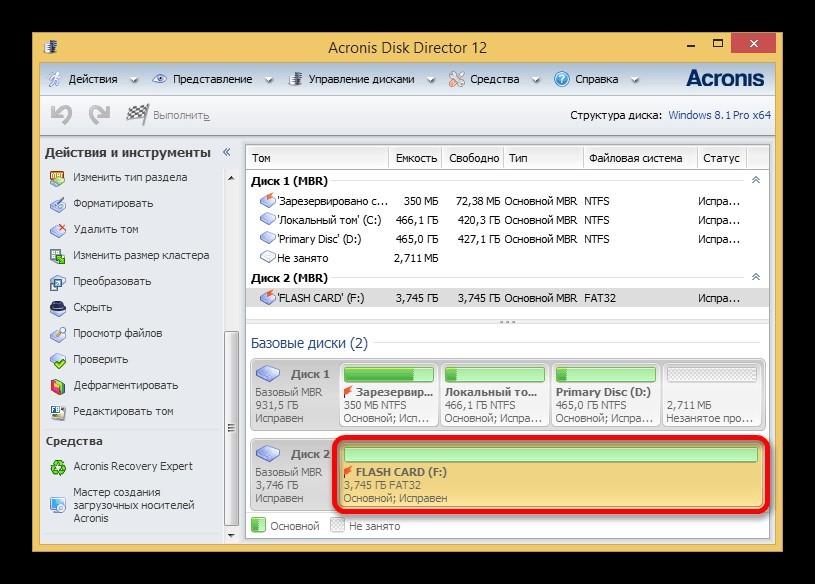Open the Действия dropdown arrow
Viewport: 815px width, 584px height.
[134, 80]
